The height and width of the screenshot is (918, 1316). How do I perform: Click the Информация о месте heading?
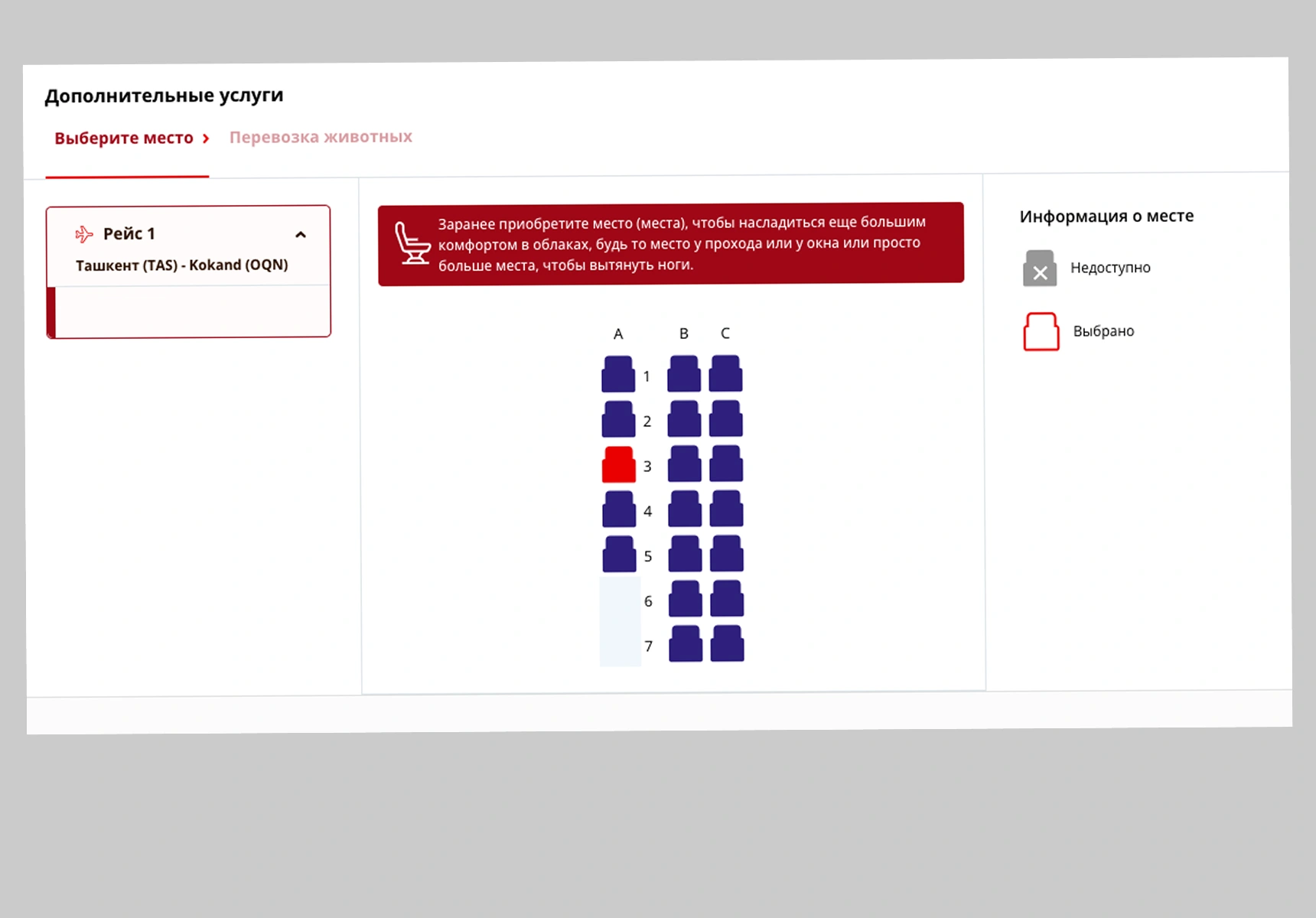pyautogui.click(x=1106, y=216)
